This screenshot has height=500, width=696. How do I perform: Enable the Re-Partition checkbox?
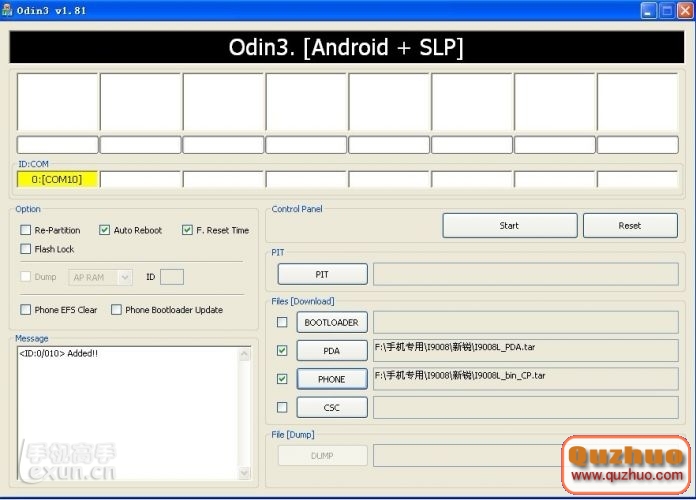pyautogui.click(x=25, y=230)
